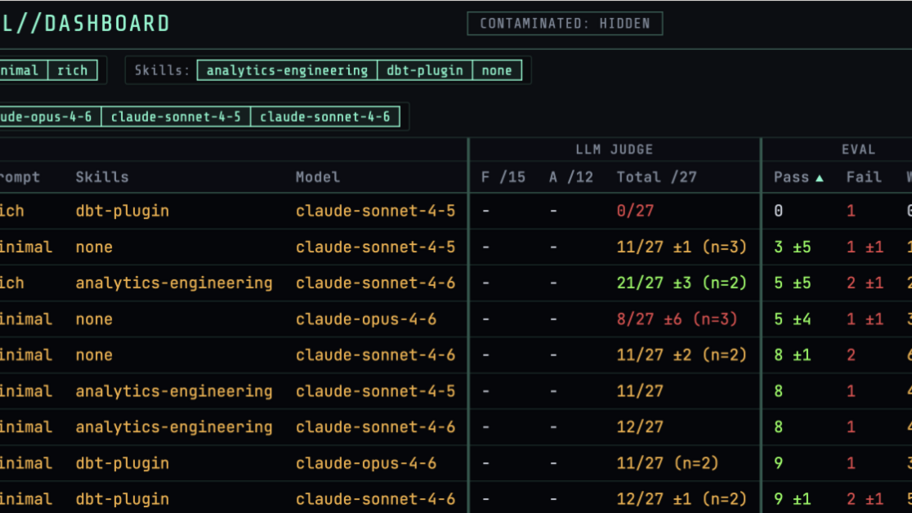Toggle the analytics-engineering skills filter
Screen dimensions: 912x513
(x=287, y=70)
